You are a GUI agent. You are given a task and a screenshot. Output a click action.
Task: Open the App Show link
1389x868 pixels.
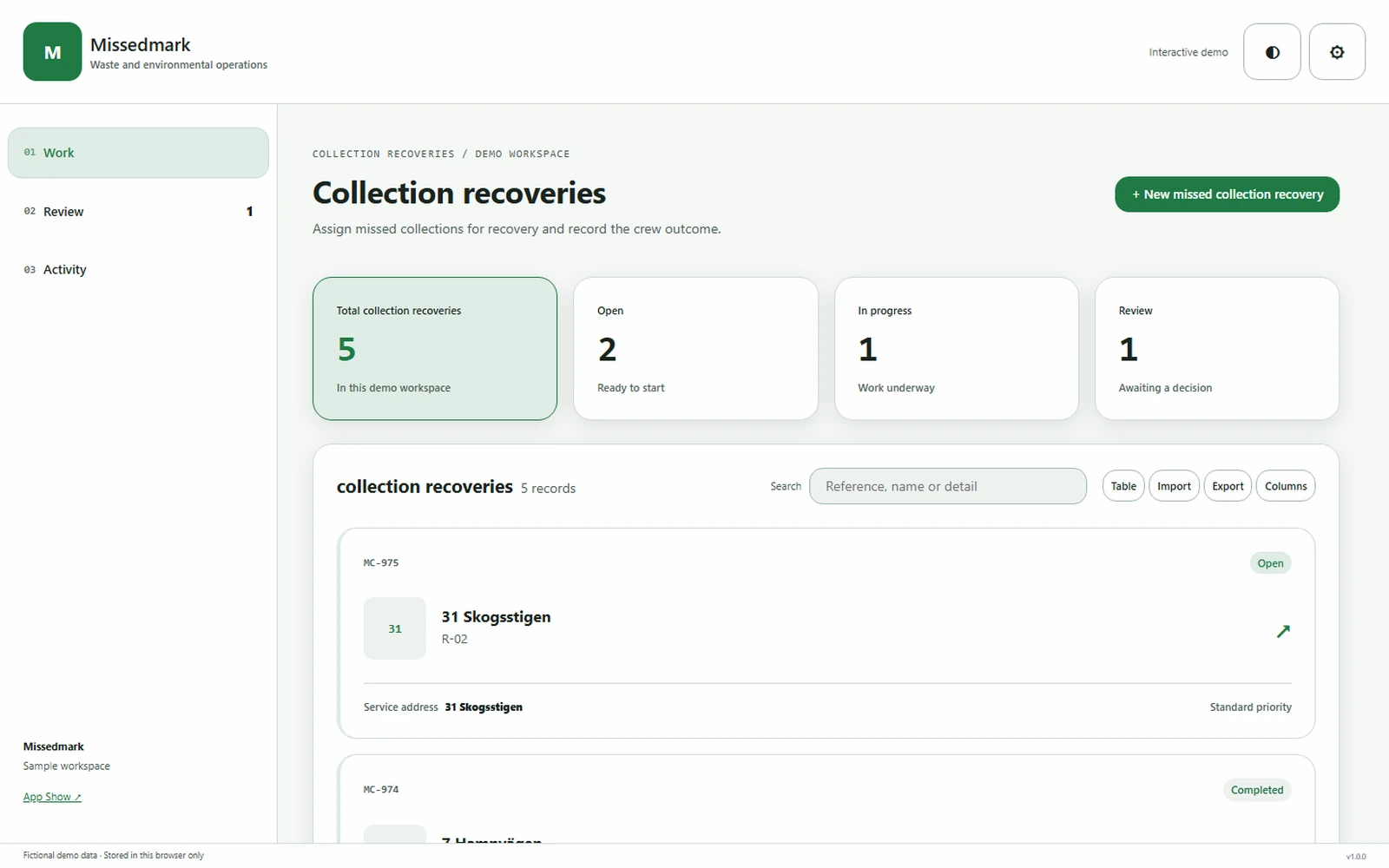pyautogui.click(x=52, y=797)
